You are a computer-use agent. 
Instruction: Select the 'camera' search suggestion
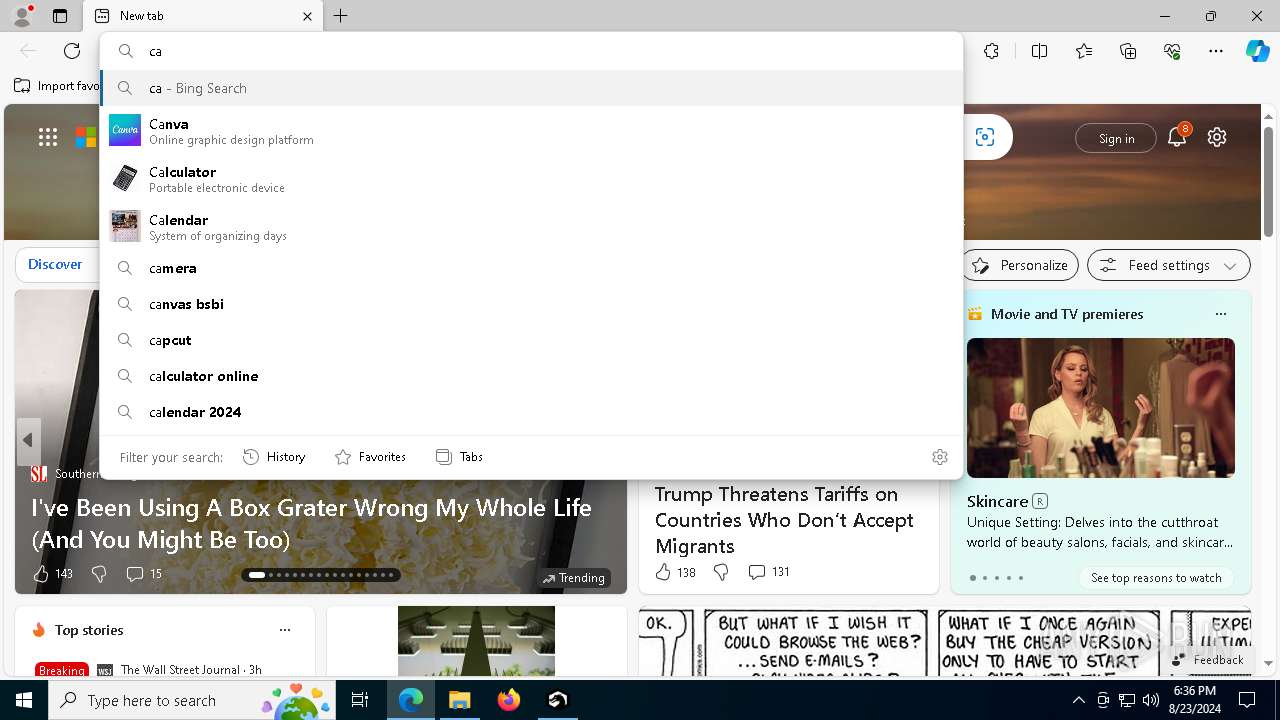point(532,268)
